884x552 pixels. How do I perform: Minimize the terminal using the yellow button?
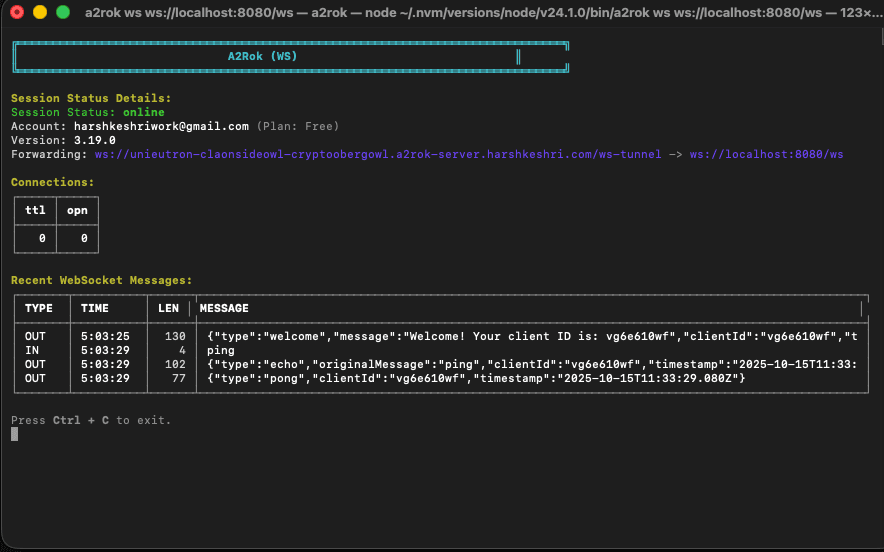tap(40, 12)
